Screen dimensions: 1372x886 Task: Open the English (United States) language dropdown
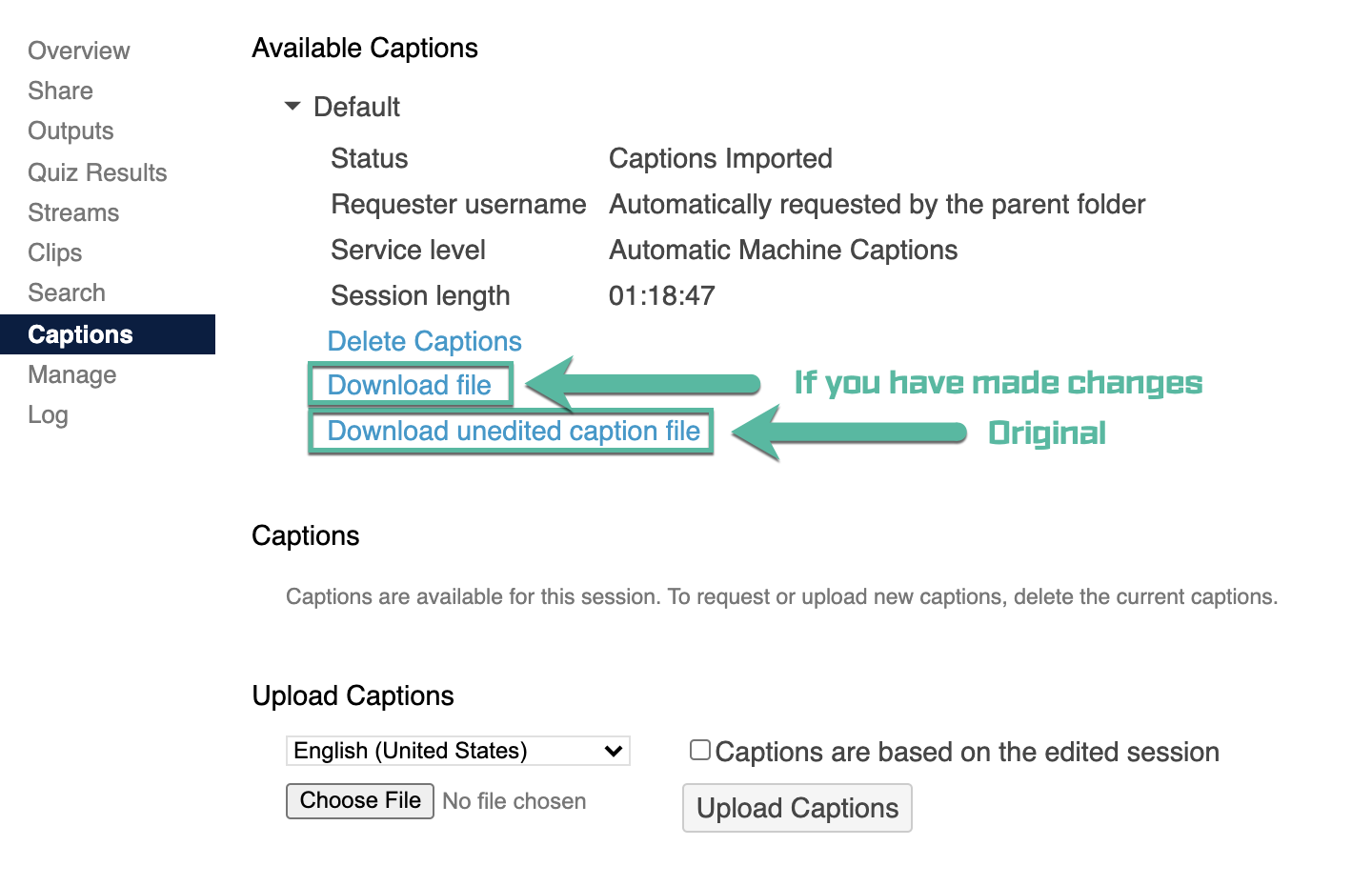(x=457, y=751)
